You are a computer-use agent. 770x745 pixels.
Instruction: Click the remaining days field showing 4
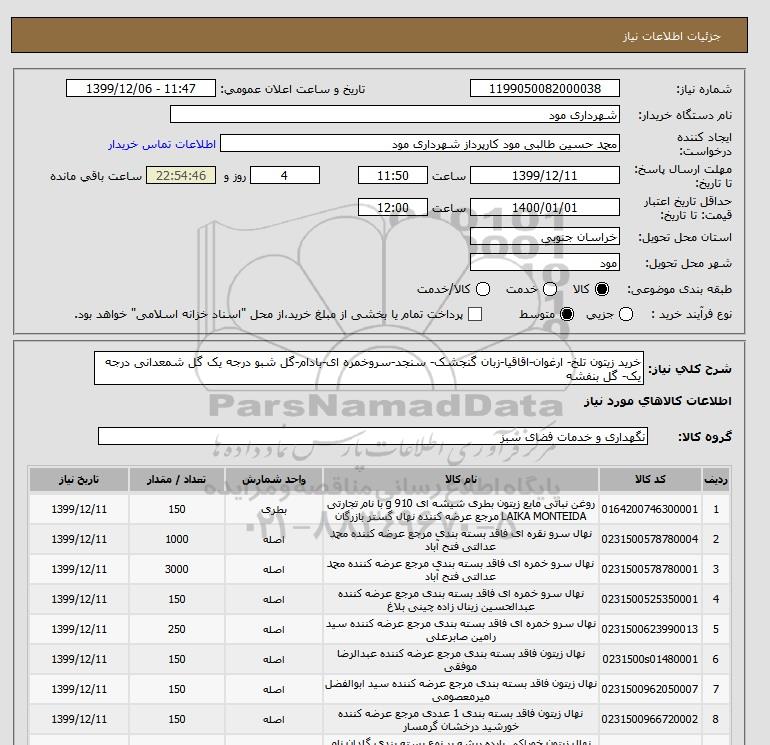pos(285,175)
